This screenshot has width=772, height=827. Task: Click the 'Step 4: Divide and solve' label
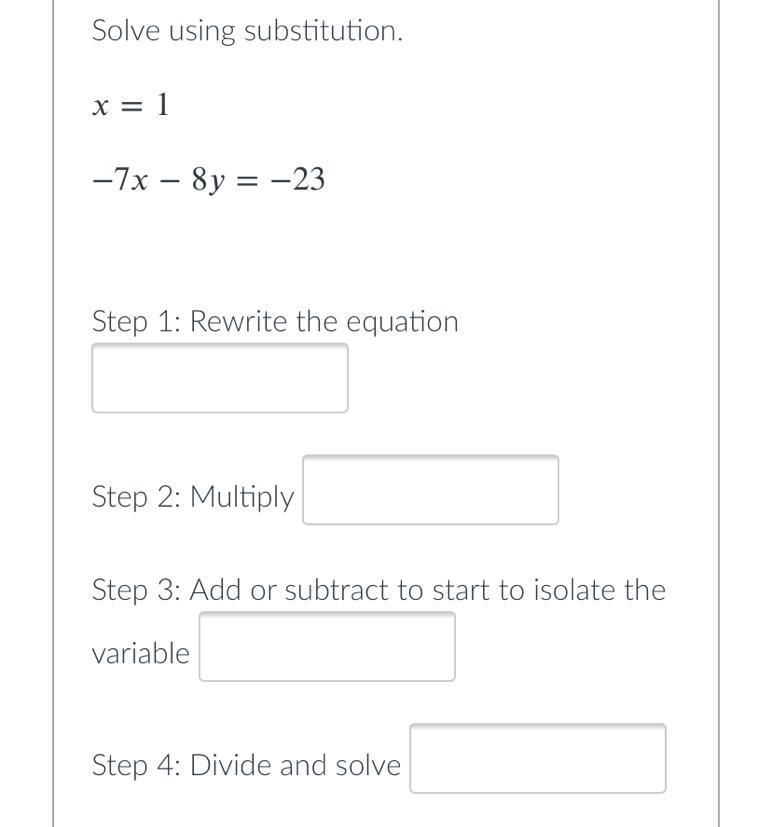[246, 765]
